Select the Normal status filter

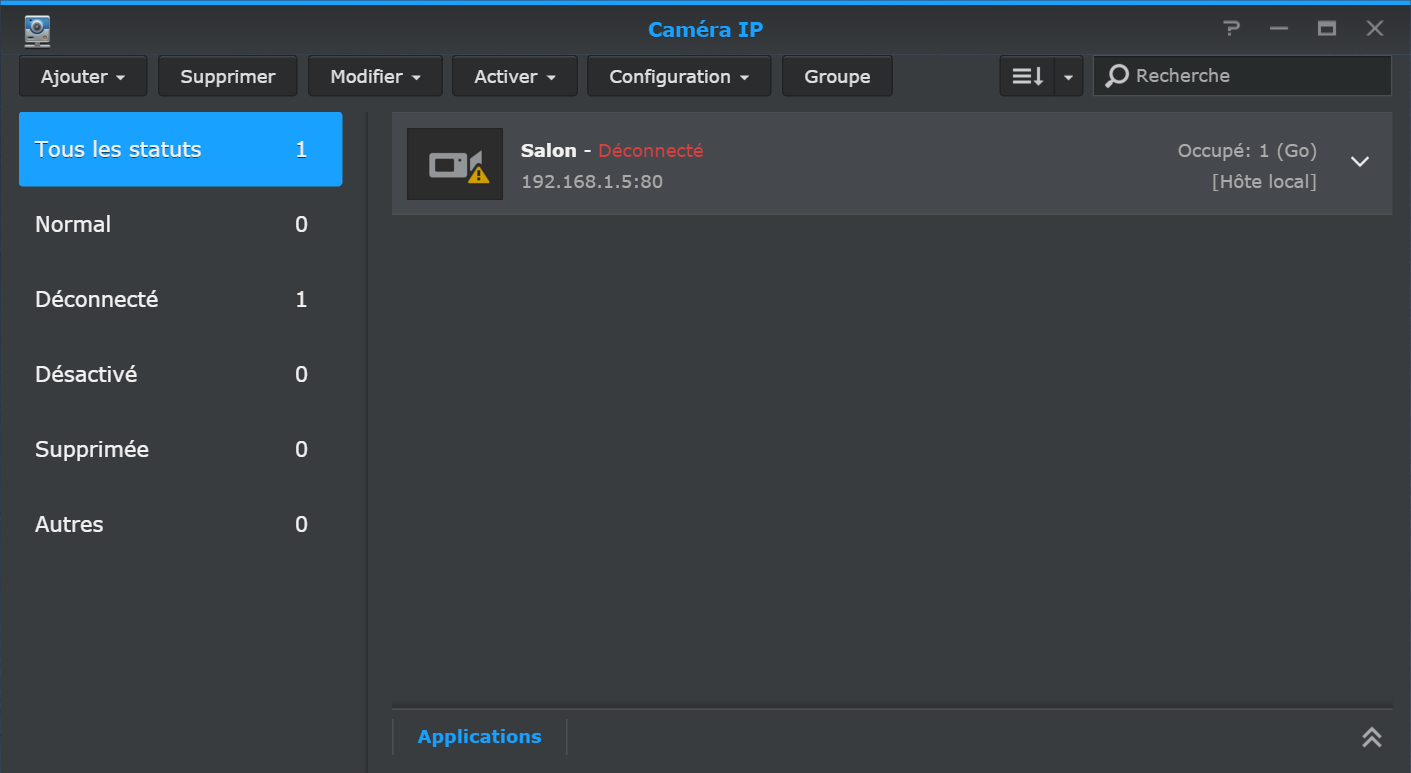[x=181, y=224]
